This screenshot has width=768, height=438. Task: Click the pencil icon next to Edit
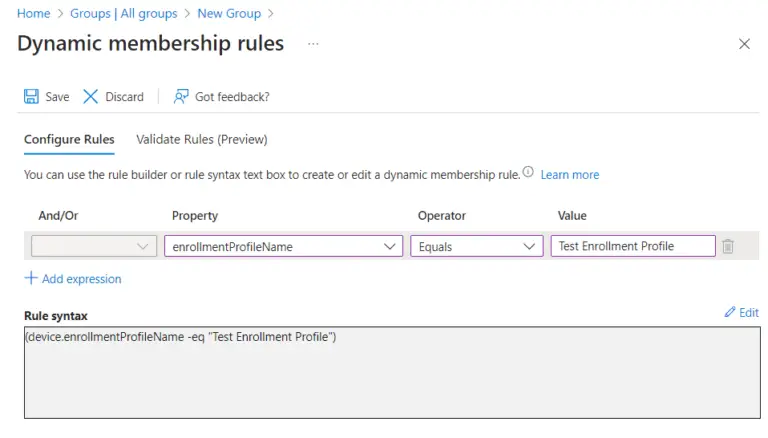tap(730, 313)
